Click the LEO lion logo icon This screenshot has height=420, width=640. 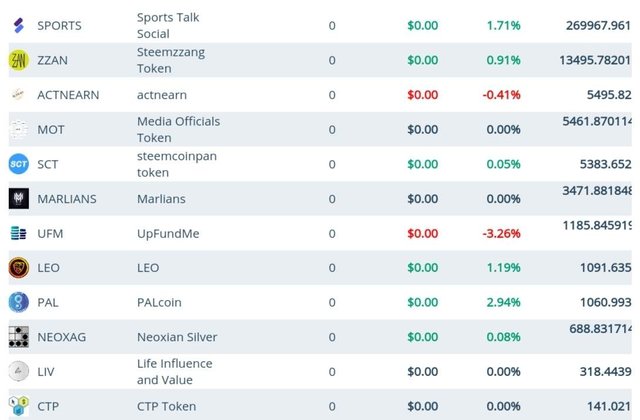click(x=19, y=268)
